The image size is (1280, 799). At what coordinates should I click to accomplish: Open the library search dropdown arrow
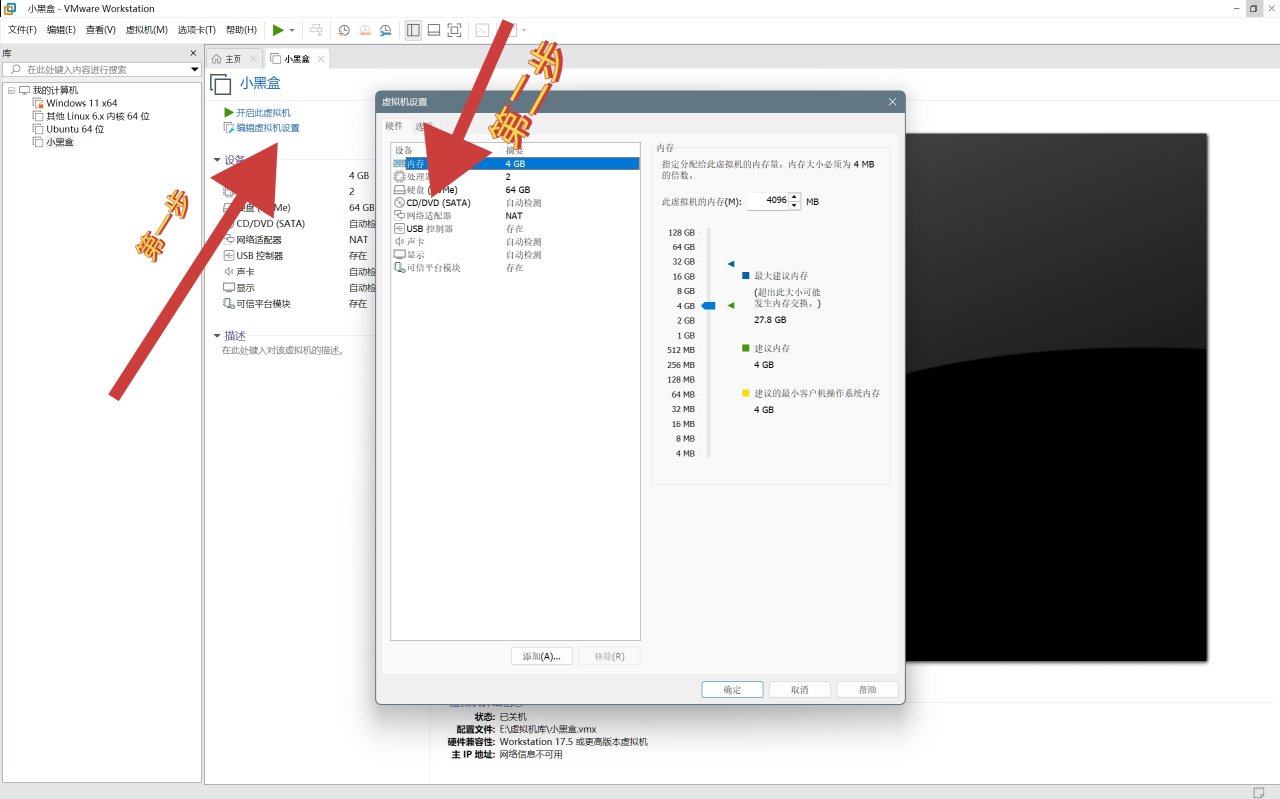coord(195,69)
